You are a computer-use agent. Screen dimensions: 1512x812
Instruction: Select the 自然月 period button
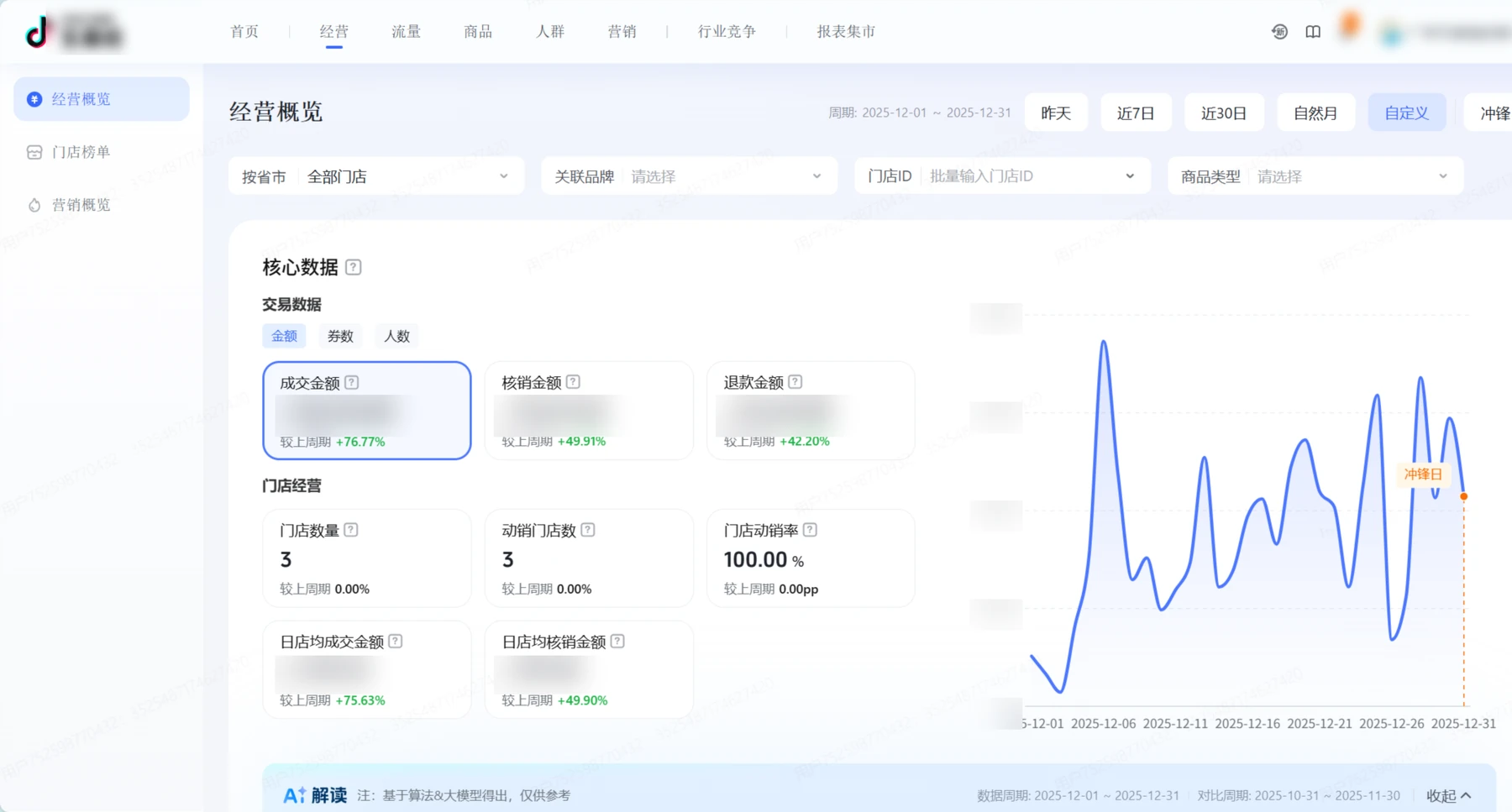[1315, 113]
